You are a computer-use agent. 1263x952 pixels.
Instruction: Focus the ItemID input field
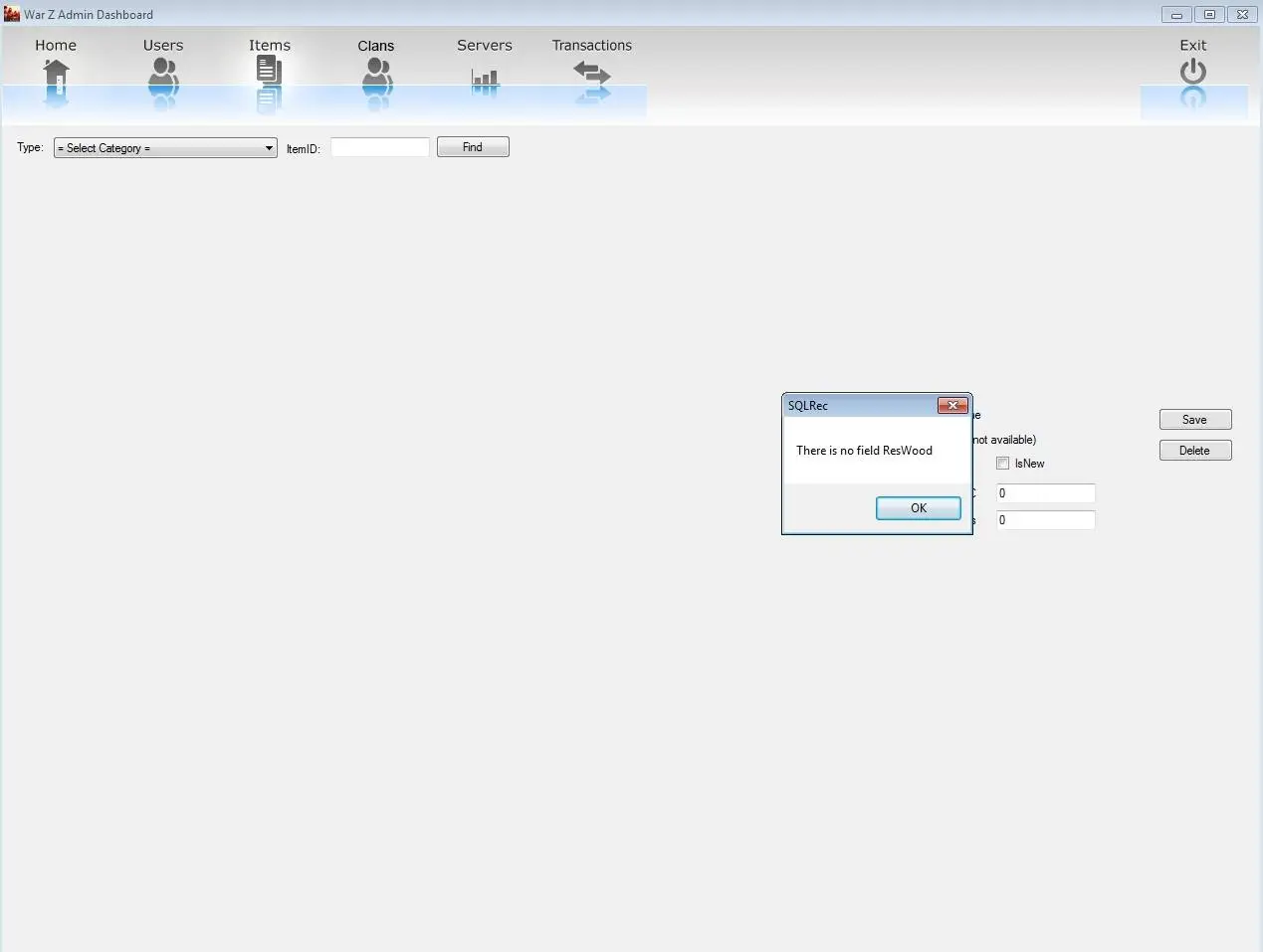coord(380,147)
